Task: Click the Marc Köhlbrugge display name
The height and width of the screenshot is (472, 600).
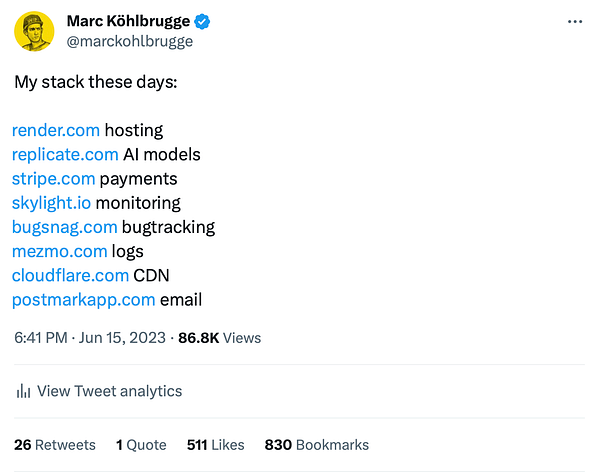Action: pyautogui.click(x=128, y=21)
